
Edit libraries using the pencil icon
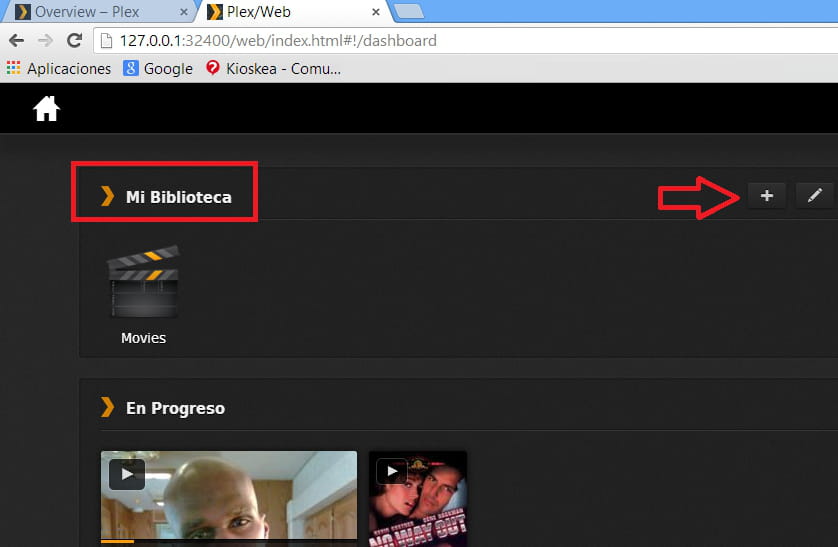click(814, 196)
